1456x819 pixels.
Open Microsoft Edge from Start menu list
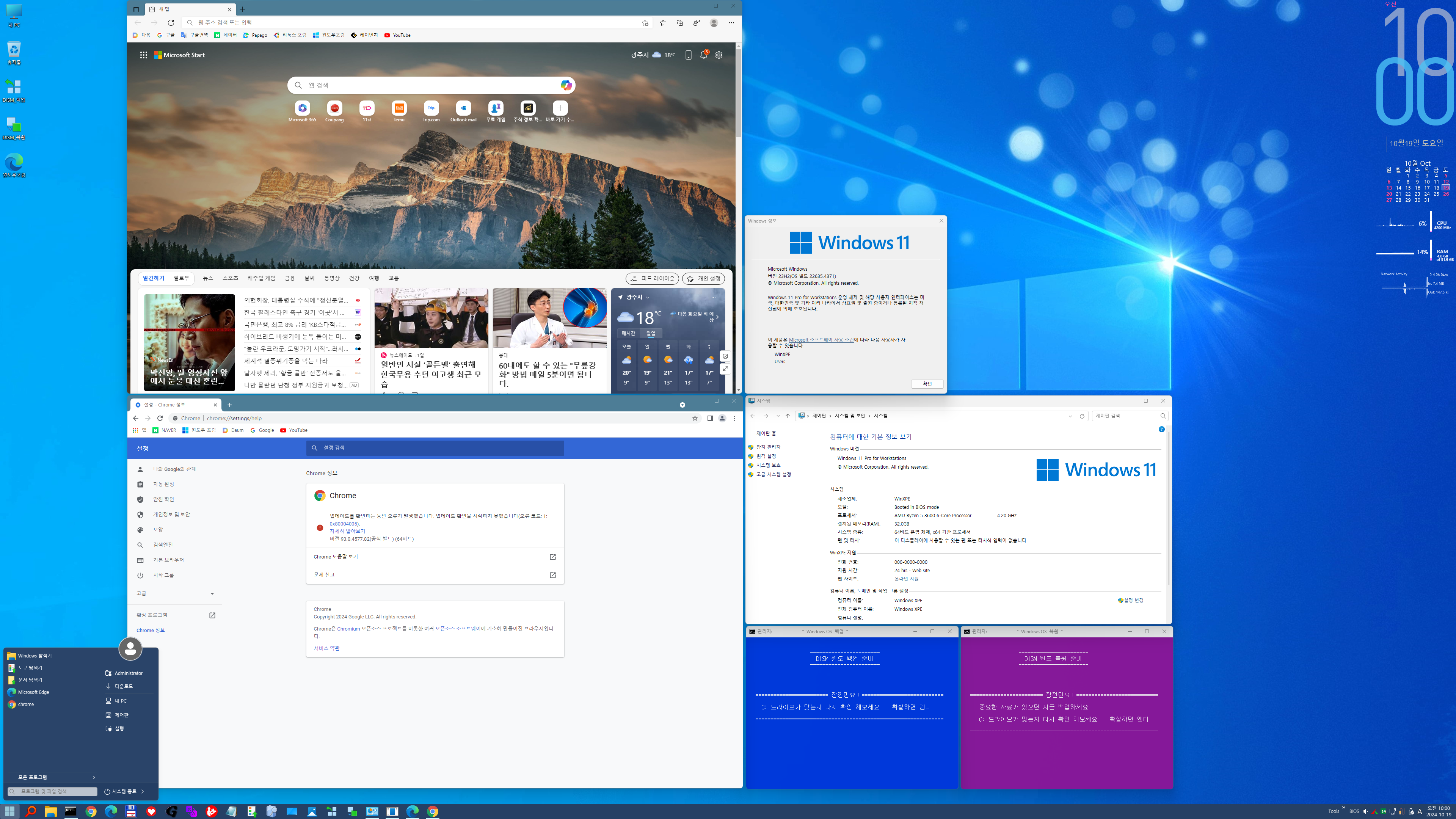(33, 692)
